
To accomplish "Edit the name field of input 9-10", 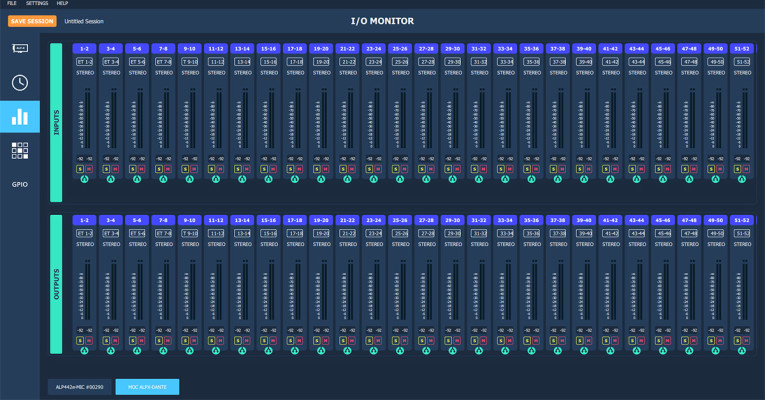I will 189,62.
